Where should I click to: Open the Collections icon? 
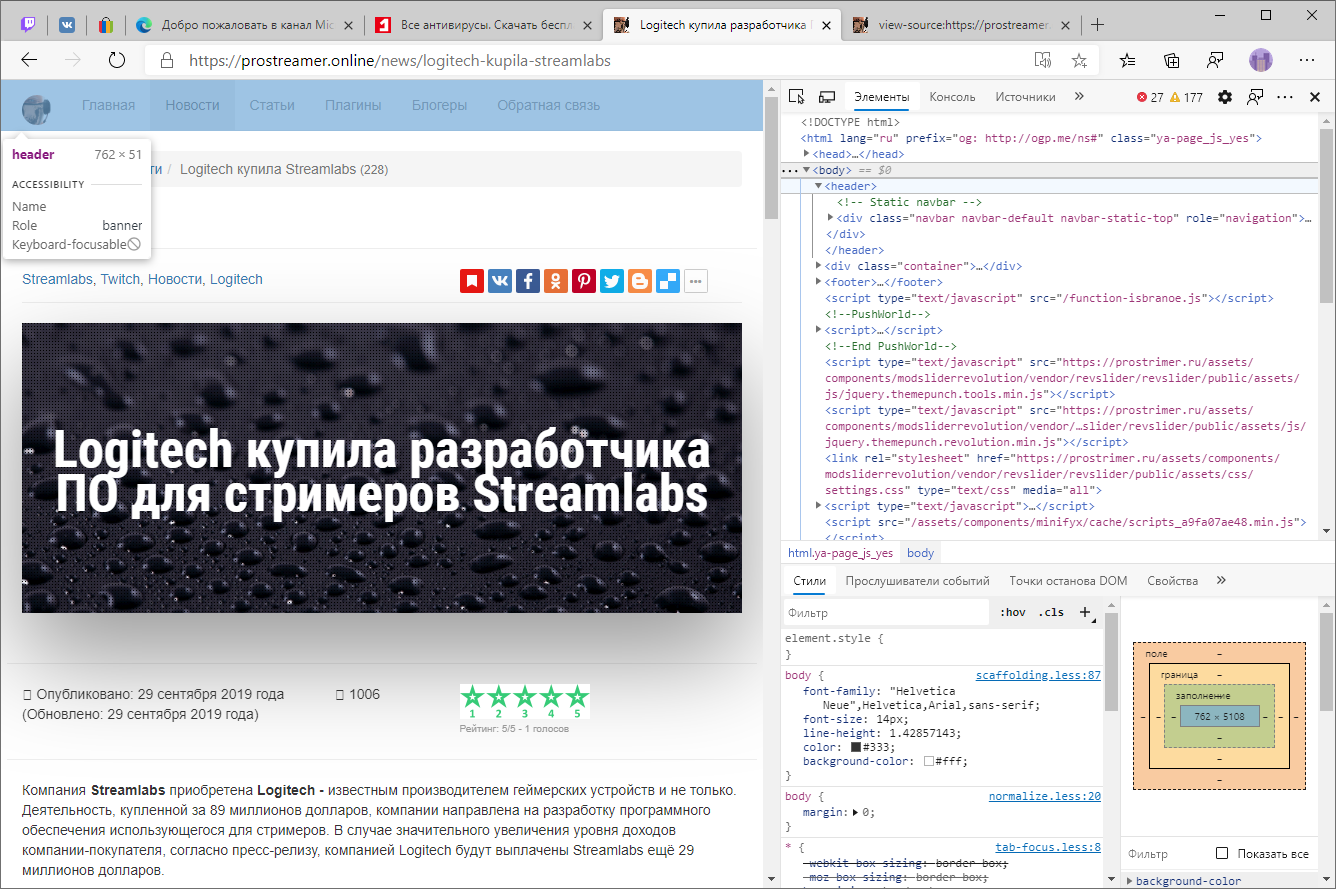1172,60
